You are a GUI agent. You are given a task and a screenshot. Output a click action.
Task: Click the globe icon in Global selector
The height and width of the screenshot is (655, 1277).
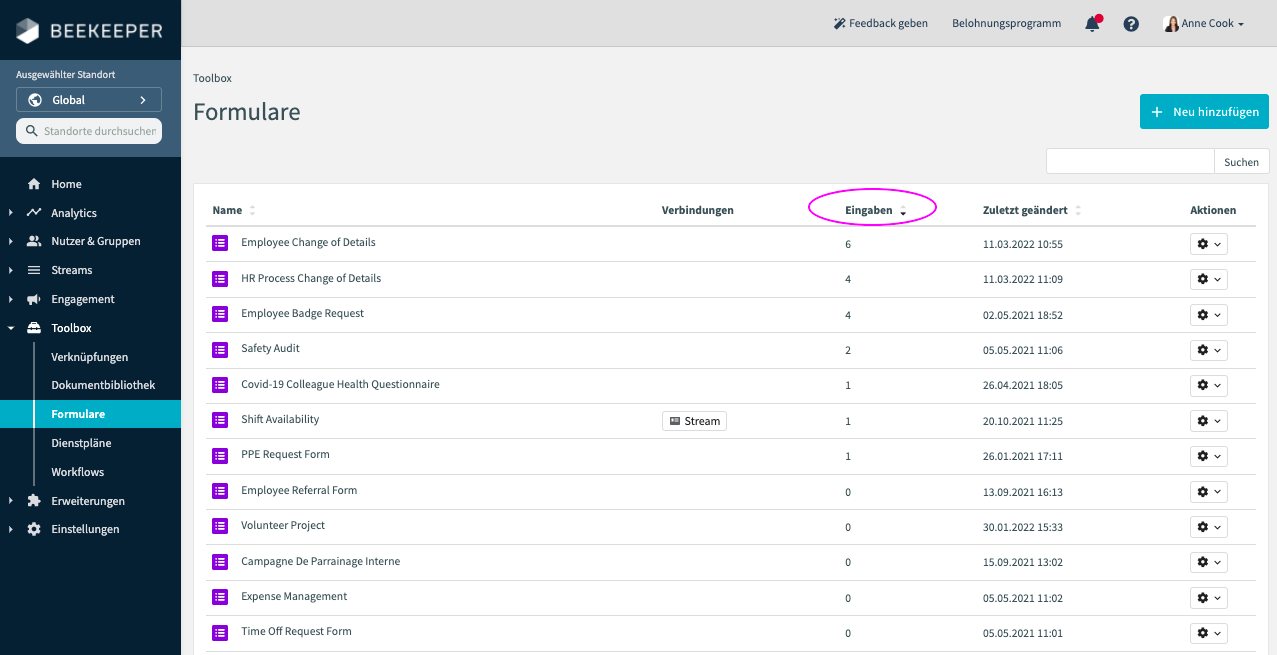pyautogui.click(x=35, y=100)
